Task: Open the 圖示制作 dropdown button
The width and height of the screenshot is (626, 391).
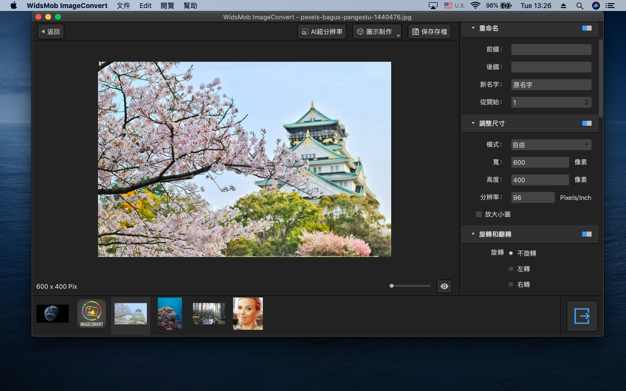Action: click(x=377, y=32)
